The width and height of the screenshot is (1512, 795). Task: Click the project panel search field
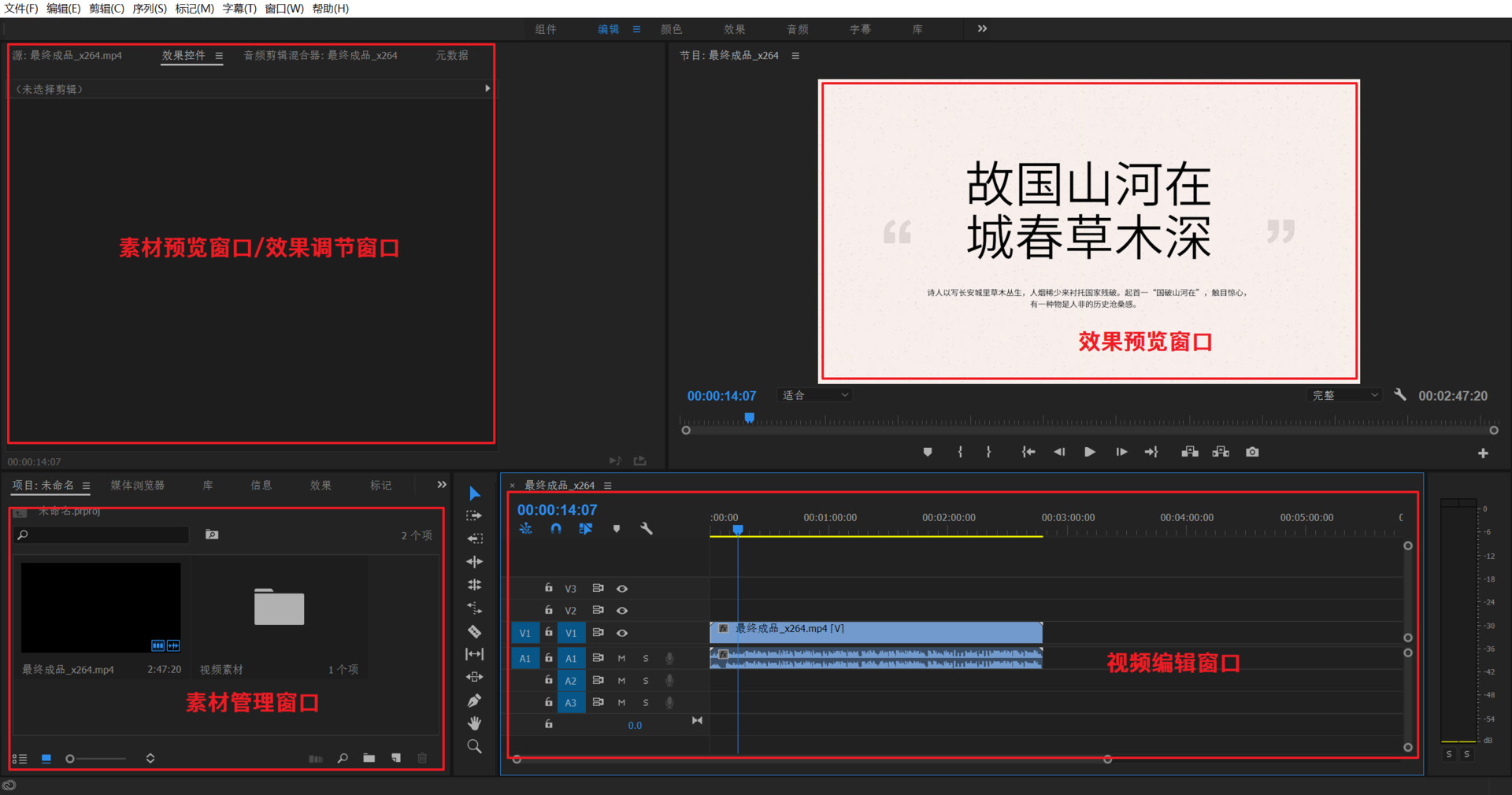click(102, 535)
